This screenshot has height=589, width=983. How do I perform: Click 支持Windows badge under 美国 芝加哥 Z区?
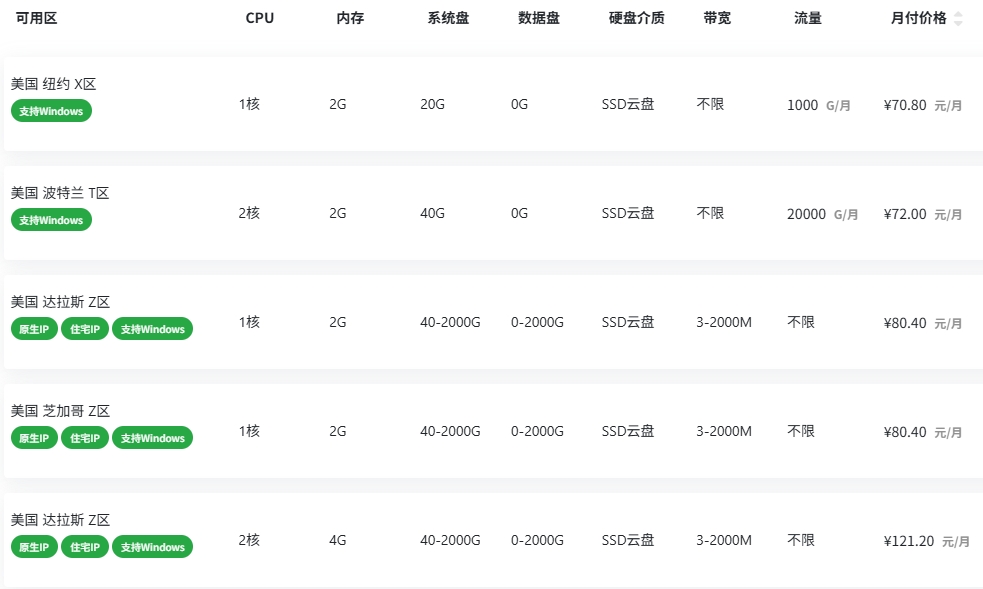click(152, 437)
